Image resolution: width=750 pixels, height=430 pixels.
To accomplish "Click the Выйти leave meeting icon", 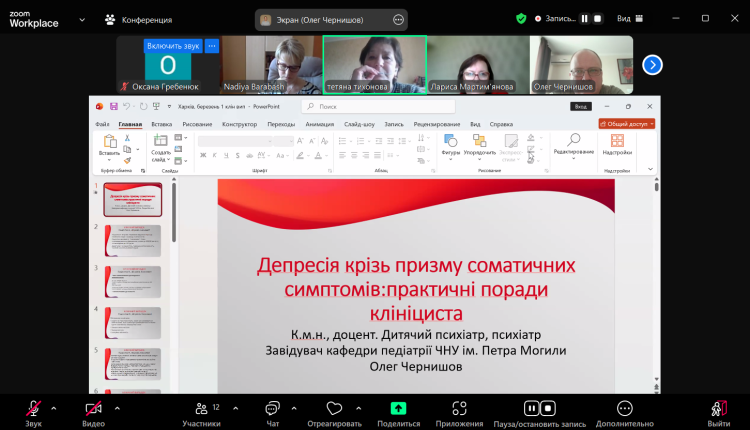I will pos(718,409).
